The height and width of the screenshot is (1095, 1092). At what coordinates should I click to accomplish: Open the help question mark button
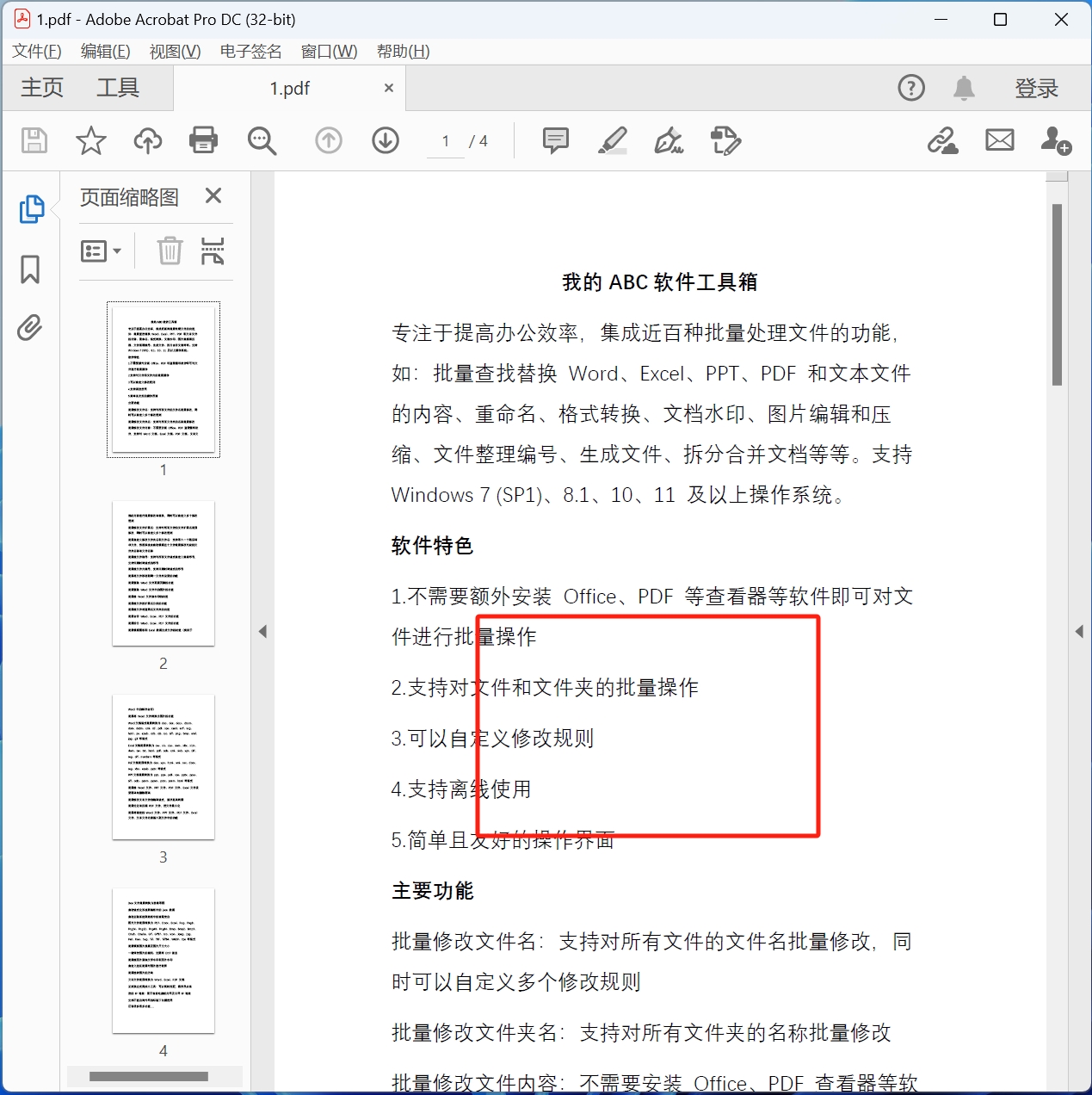[910, 87]
